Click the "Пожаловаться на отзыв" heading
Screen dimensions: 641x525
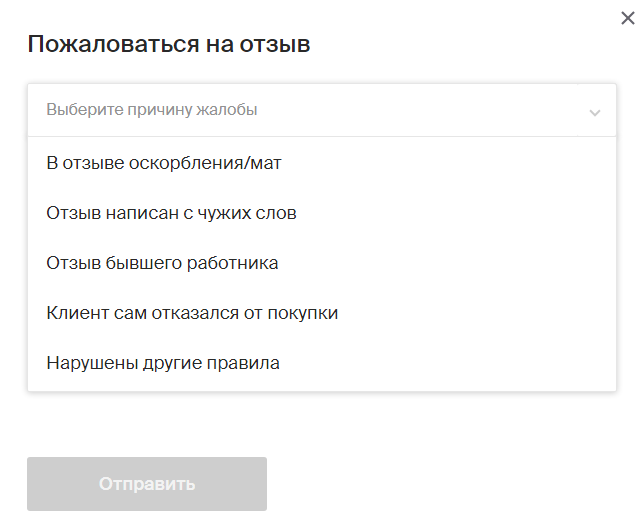169,44
